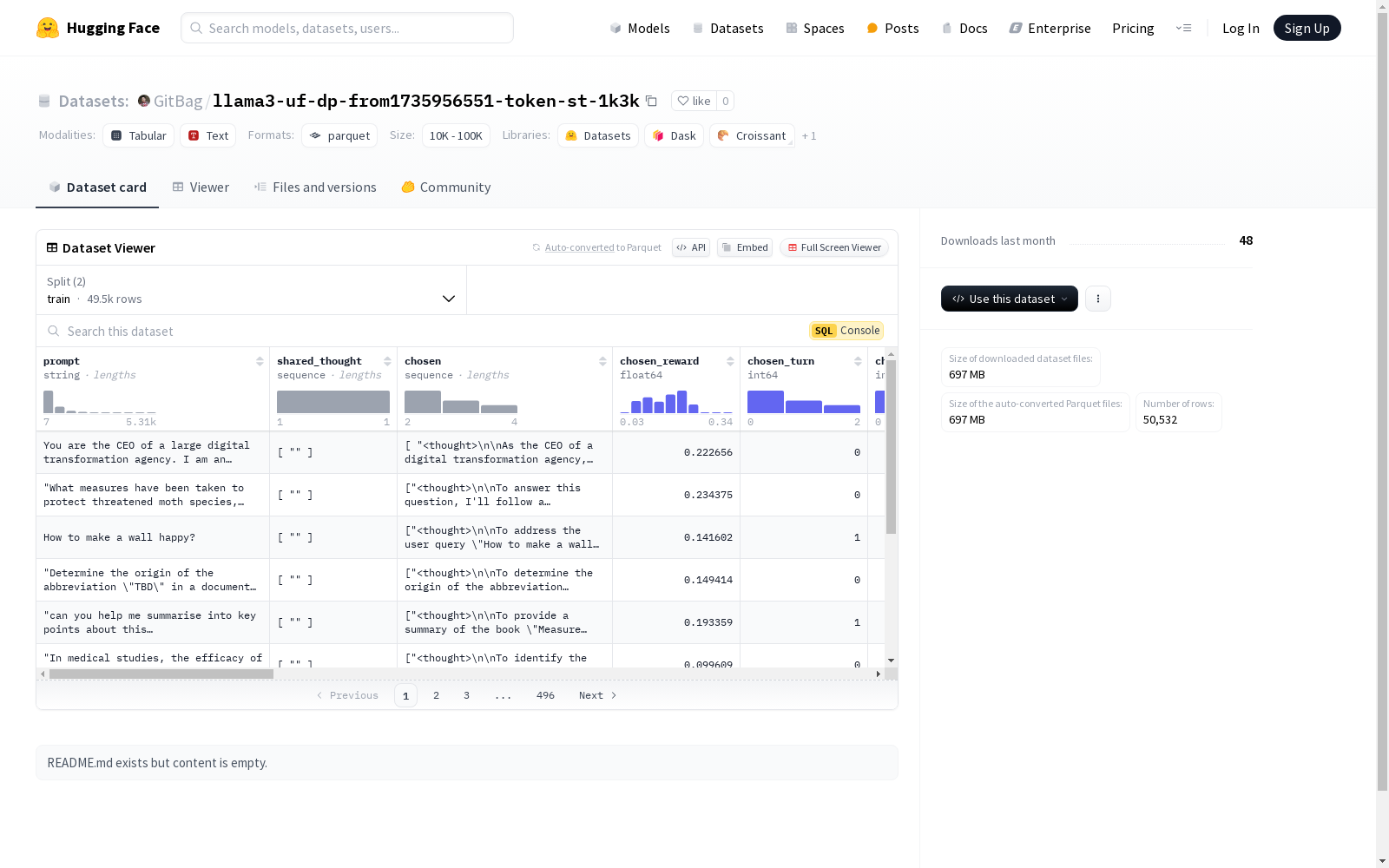The image size is (1389, 868).
Task: Filter by the Text modality tag
Action: click(208, 135)
